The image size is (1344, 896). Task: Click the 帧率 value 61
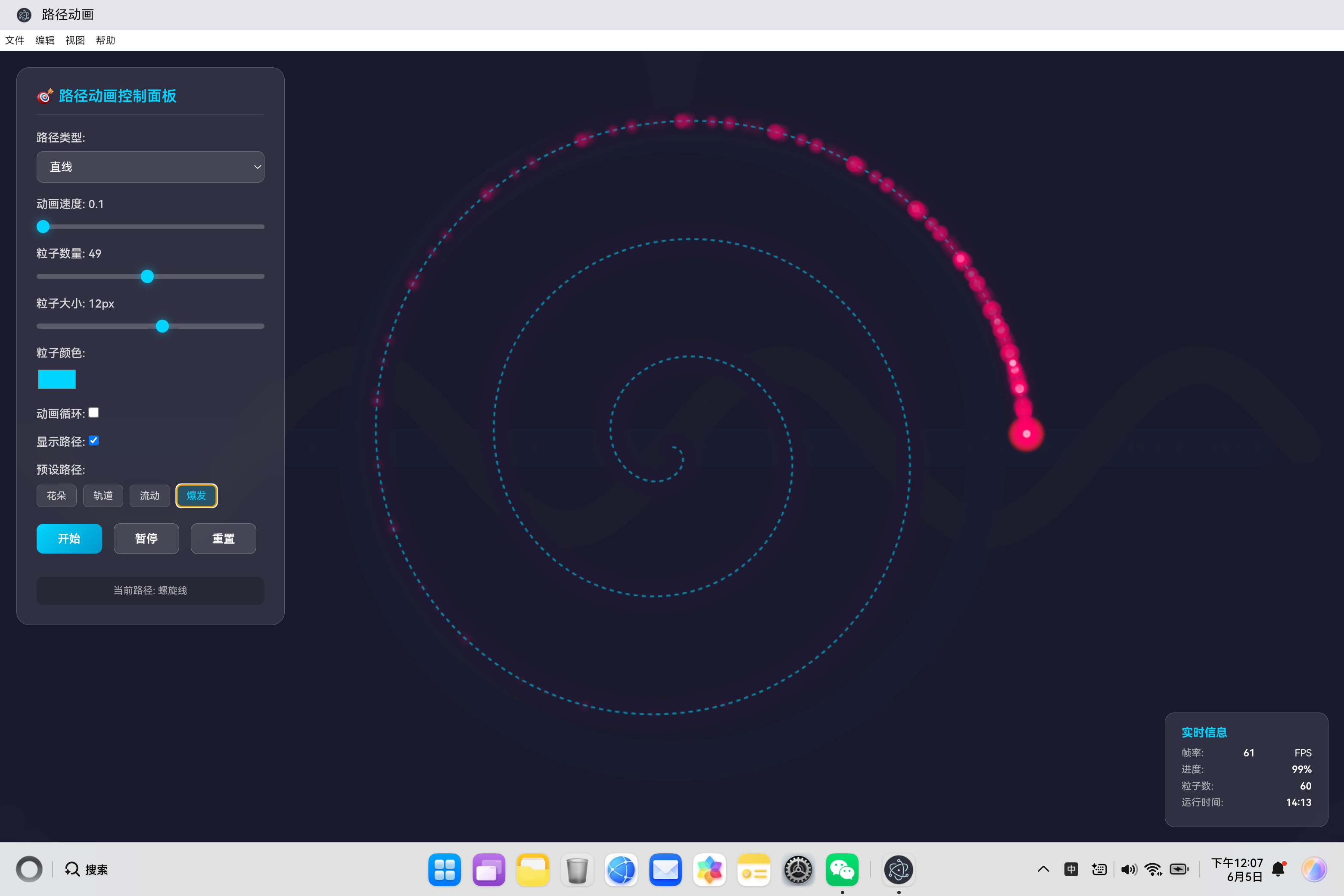pyautogui.click(x=1248, y=753)
